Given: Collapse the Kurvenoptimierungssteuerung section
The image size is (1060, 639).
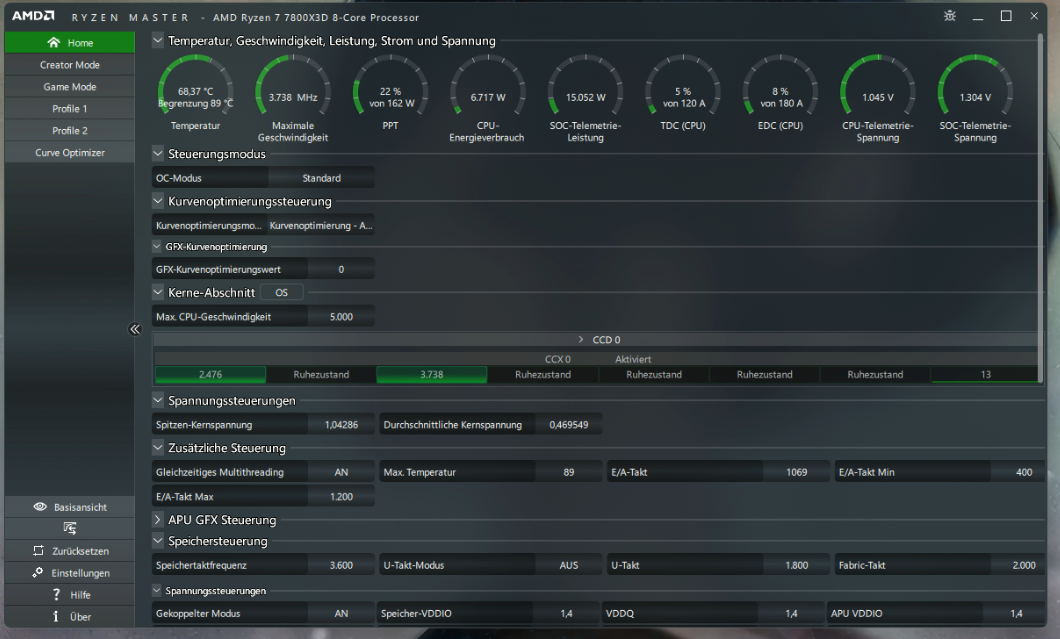Looking at the screenshot, I should 158,201.
